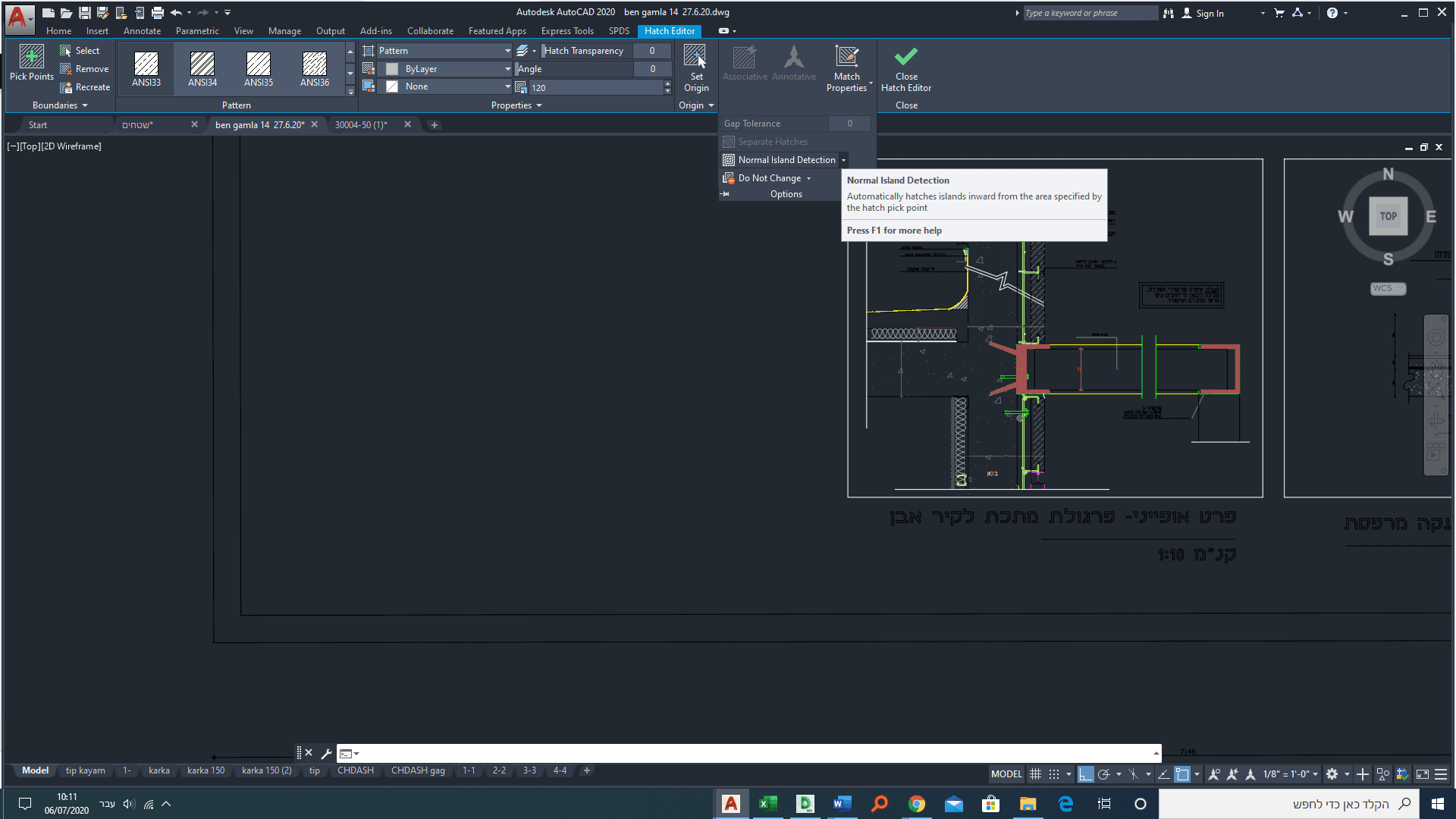Click the TOP face of the ViewCube
The width and height of the screenshot is (1456, 819).
pos(1388,216)
